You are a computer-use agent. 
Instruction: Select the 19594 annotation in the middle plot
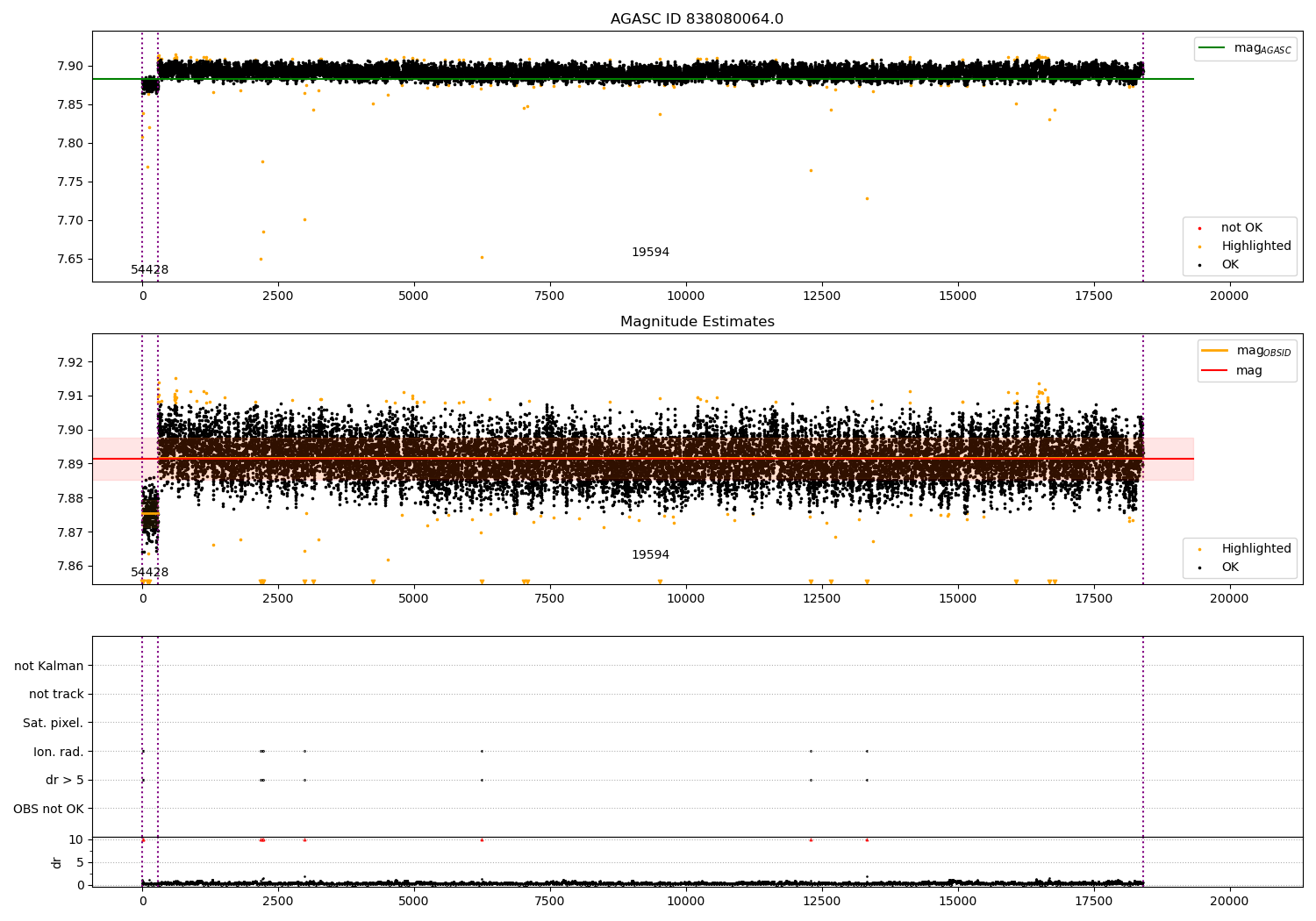(650, 555)
